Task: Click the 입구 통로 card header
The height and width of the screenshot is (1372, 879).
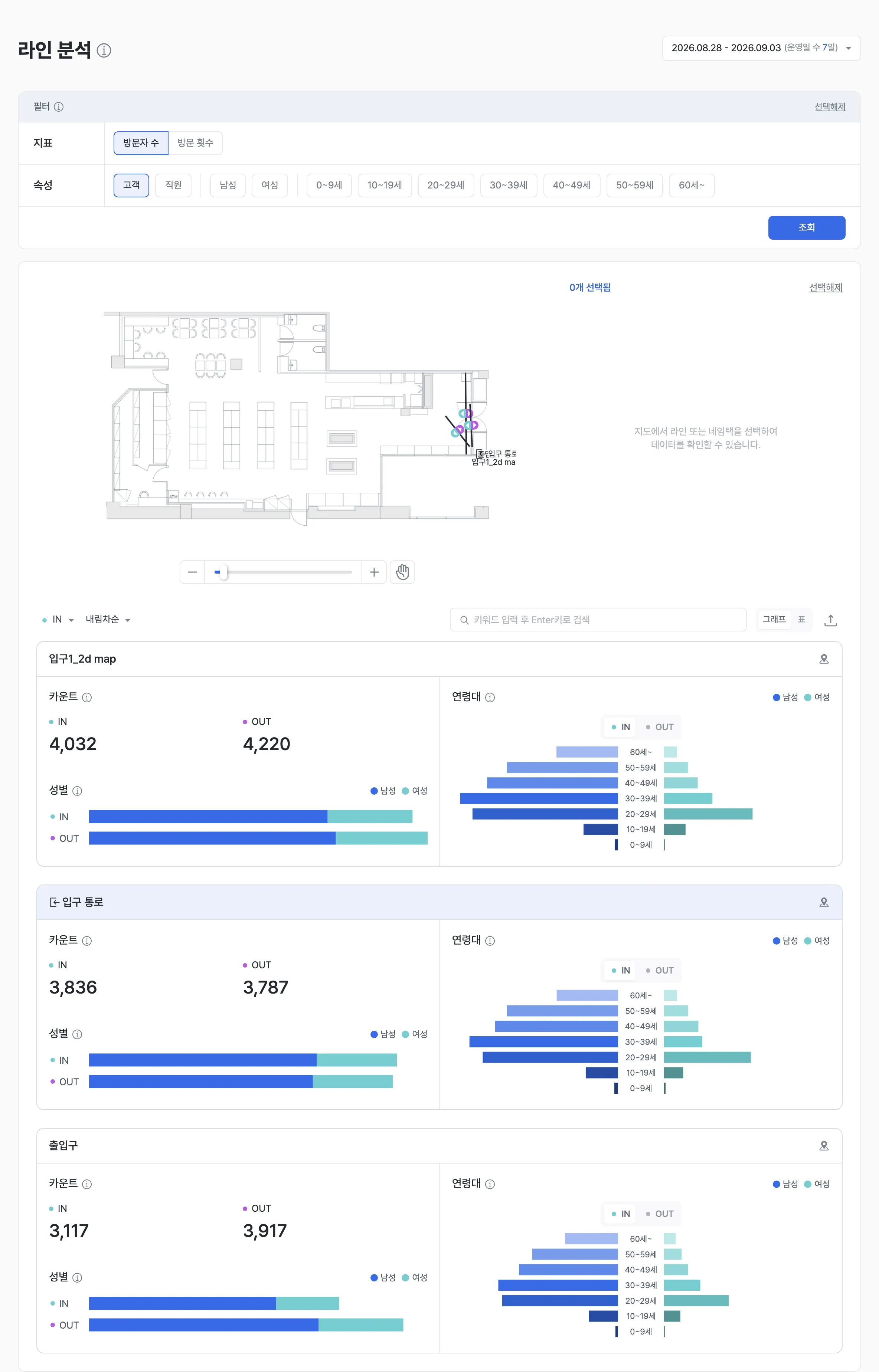Action: (439, 903)
